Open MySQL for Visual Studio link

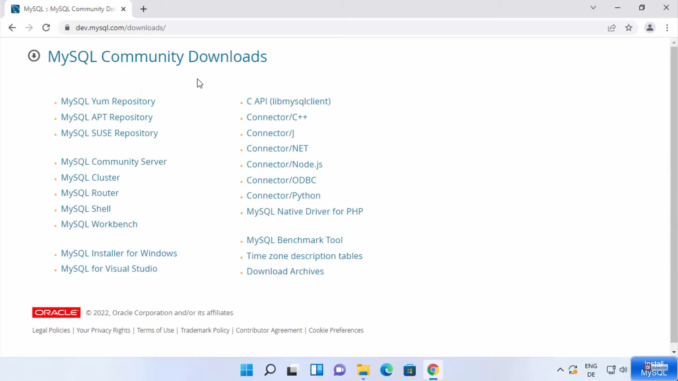(109, 269)
